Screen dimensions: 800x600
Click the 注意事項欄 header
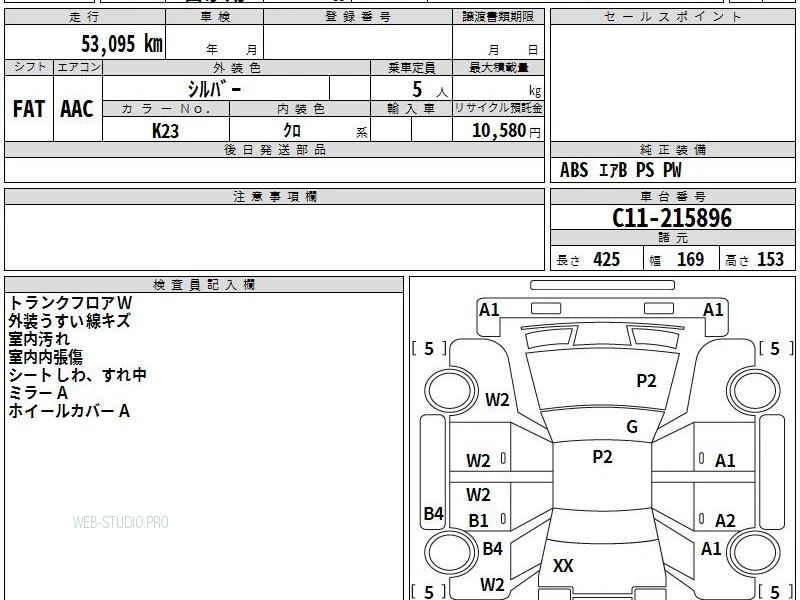(x=274, y=196)
